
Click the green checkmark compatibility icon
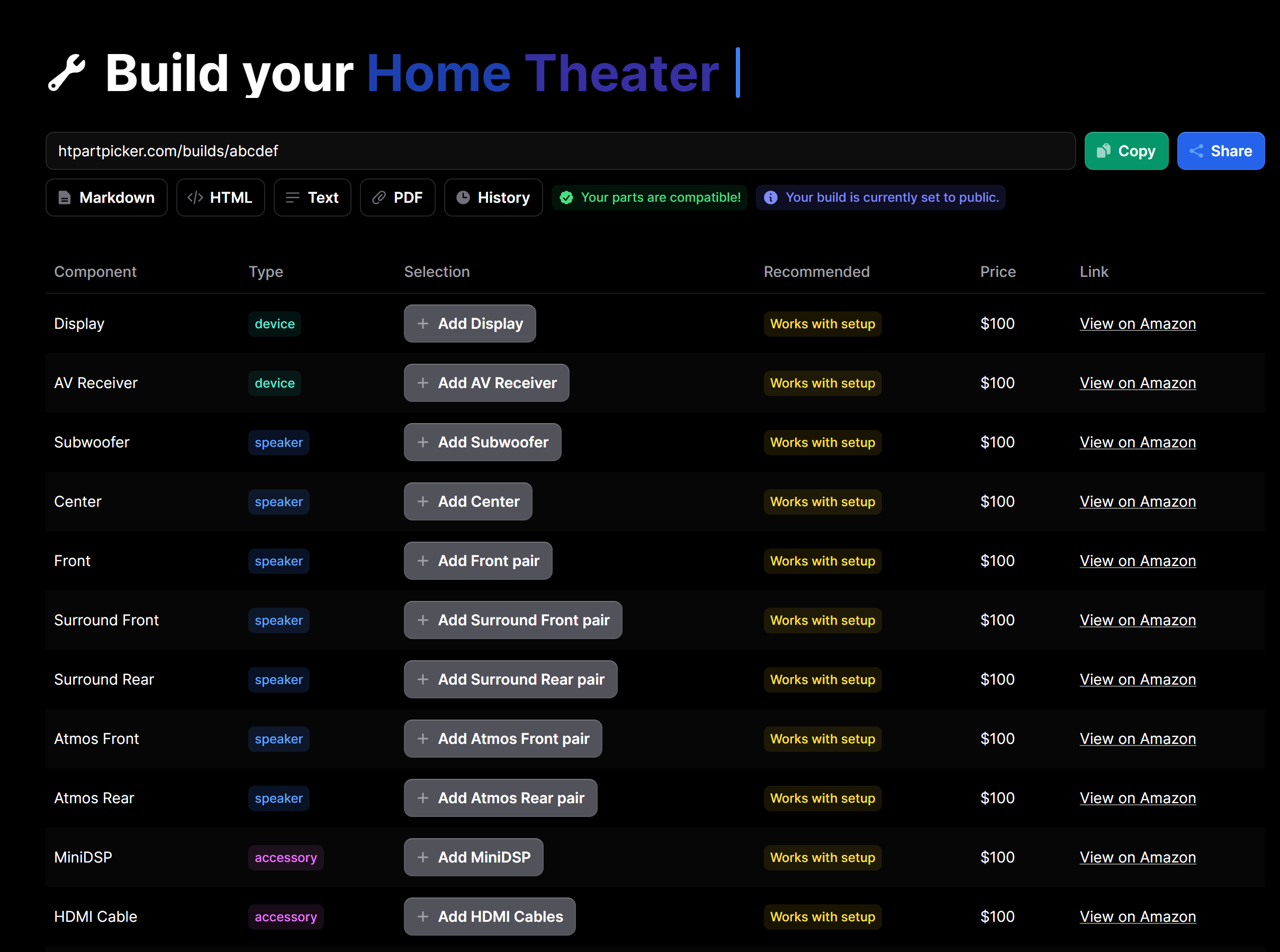567,197
